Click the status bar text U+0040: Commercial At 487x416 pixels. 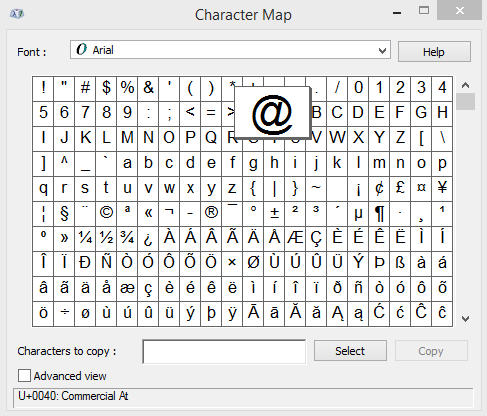click(73, 396)
